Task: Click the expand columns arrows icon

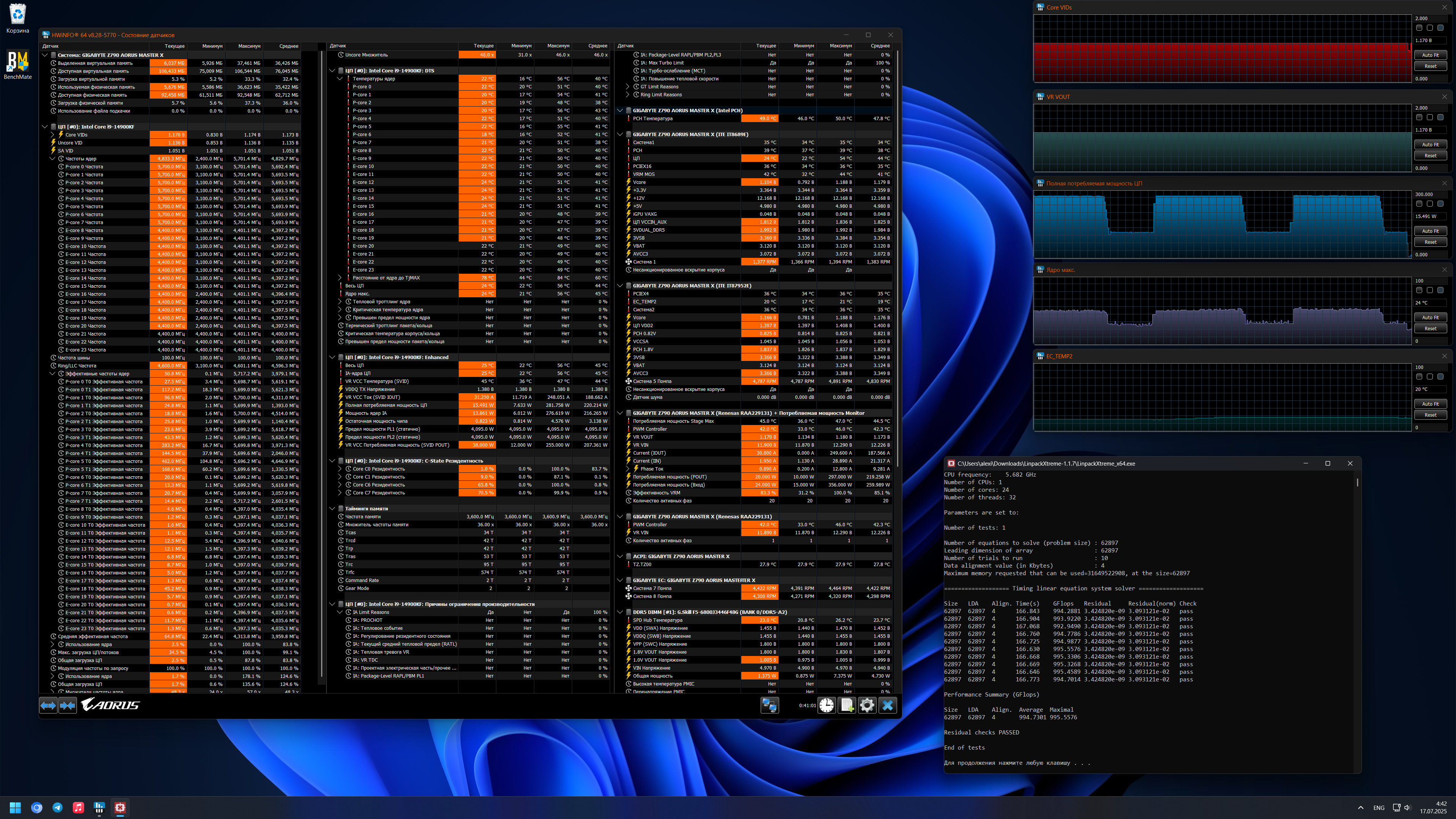Action: pos(48,705)
